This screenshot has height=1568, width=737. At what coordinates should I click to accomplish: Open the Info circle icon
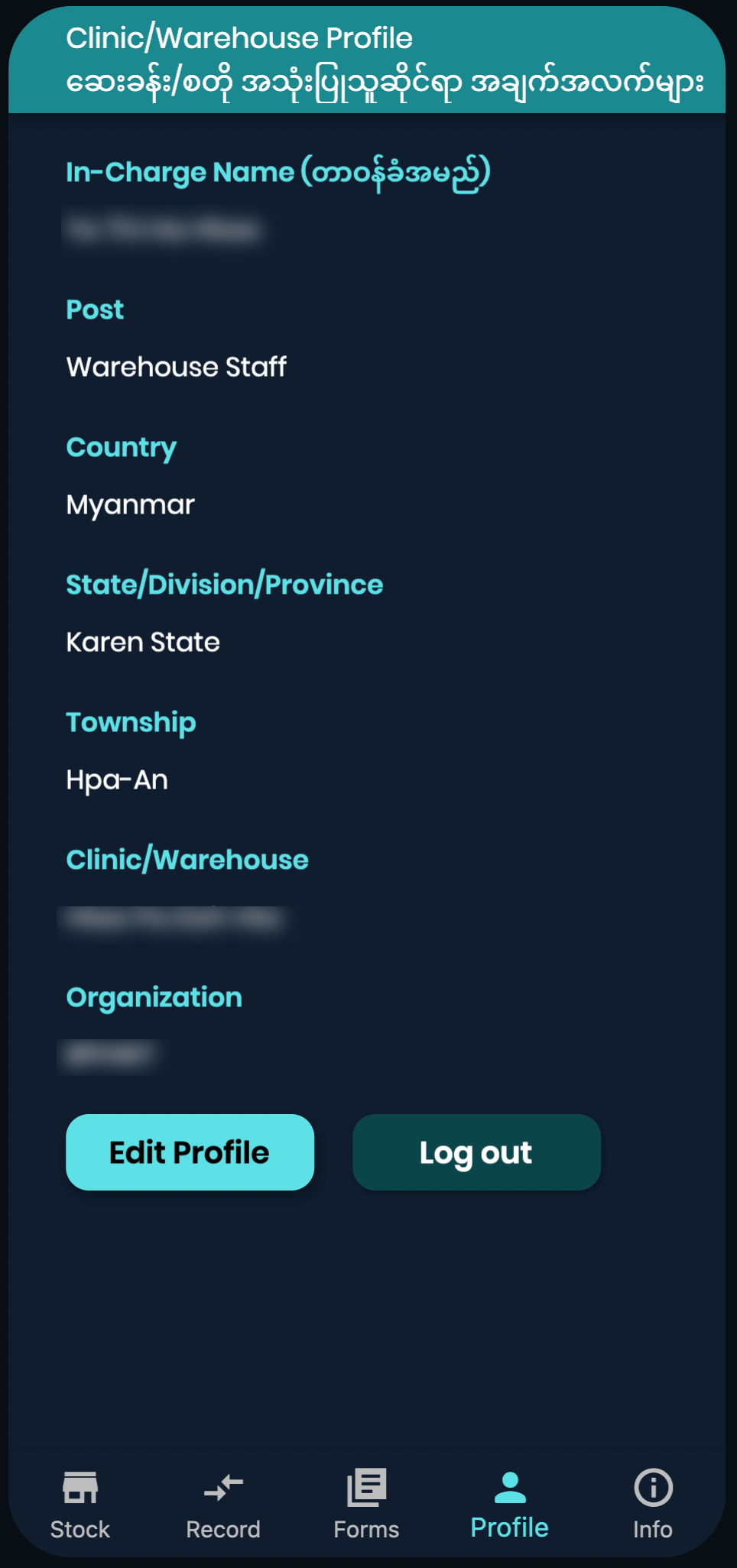pyautogui.click(x=653, y=1487)
